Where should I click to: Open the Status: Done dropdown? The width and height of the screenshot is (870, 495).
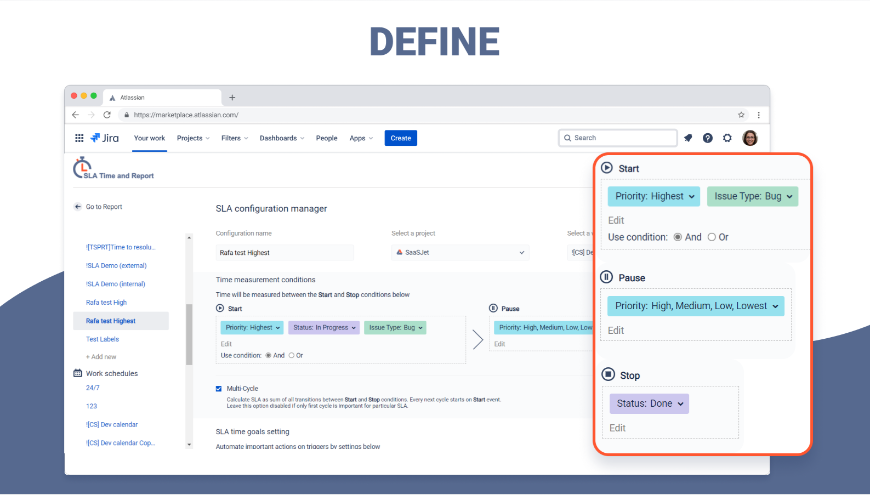pyautogui.click(x=649, y=403)
